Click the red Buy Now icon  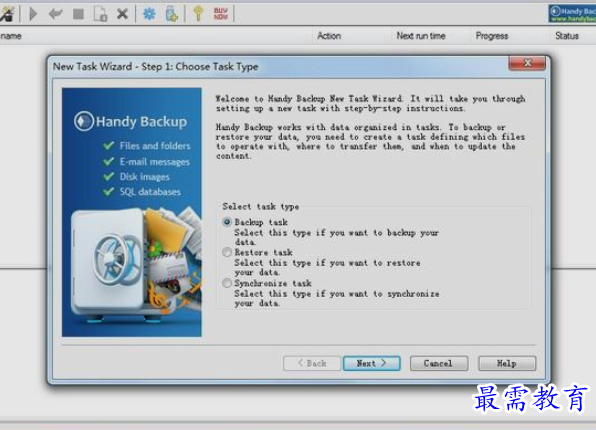coord(221,14)
